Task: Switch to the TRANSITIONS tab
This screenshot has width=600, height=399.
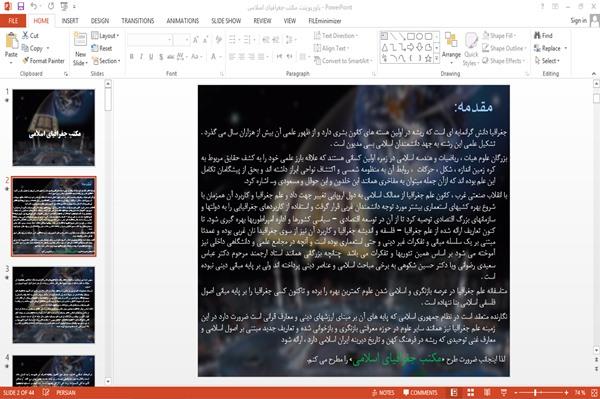Action: tap(138, 21)
